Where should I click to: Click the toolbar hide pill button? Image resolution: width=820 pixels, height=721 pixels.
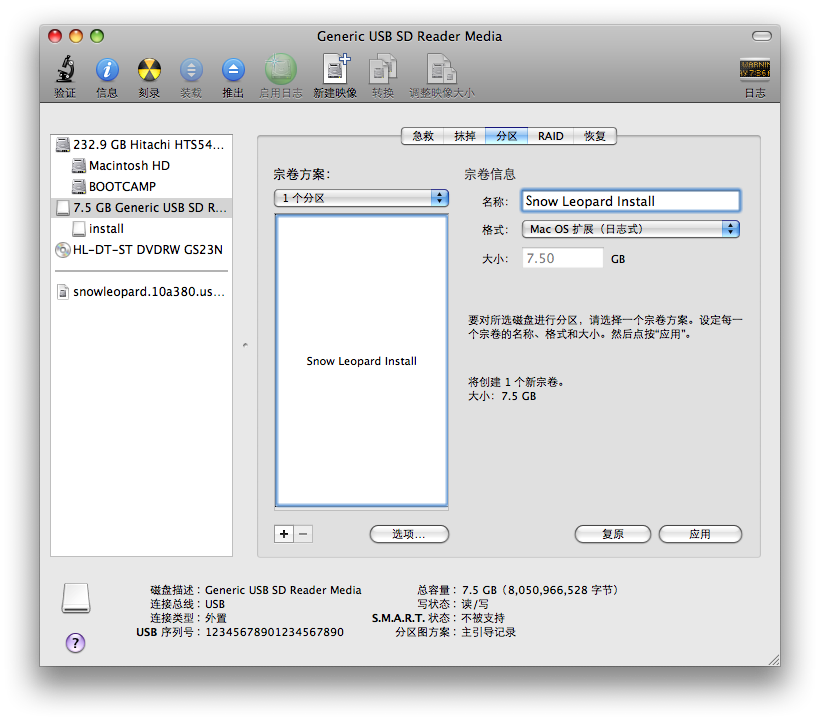coord(761,36)
